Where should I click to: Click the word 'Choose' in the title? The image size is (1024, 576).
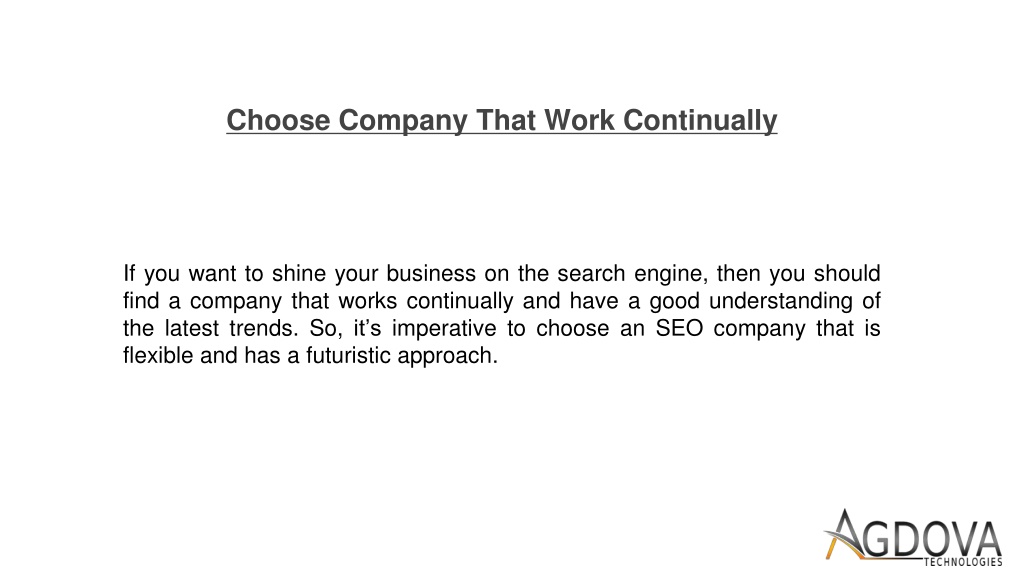(278, 120)
